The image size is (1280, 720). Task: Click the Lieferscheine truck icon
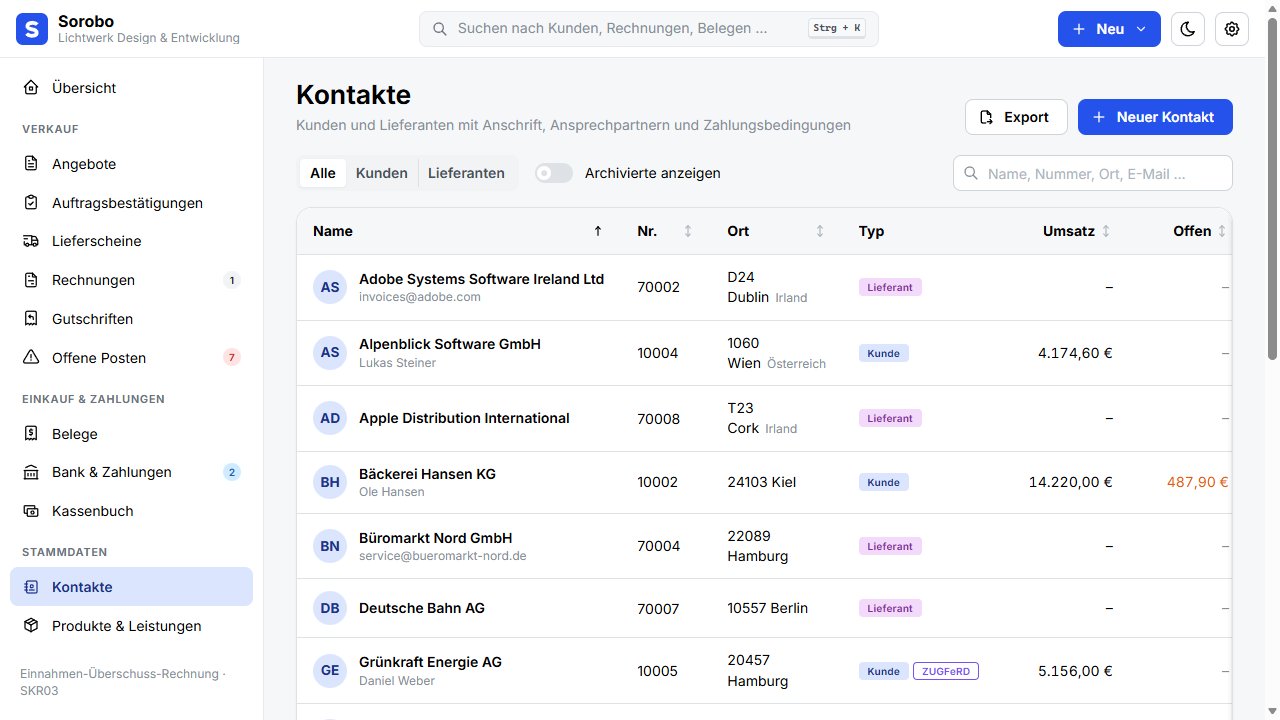31,241
